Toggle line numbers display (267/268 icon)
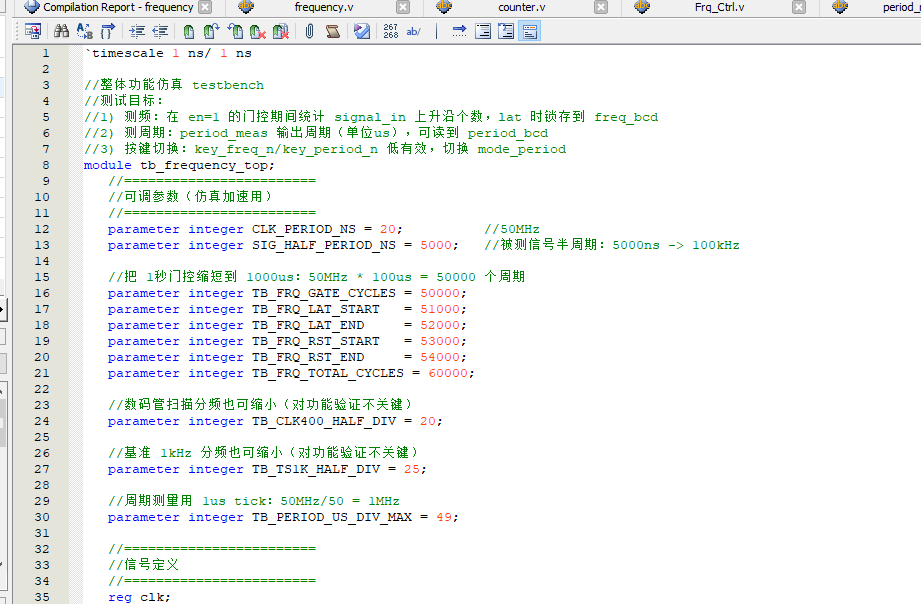921x604 pixels. tap(391, 31)
